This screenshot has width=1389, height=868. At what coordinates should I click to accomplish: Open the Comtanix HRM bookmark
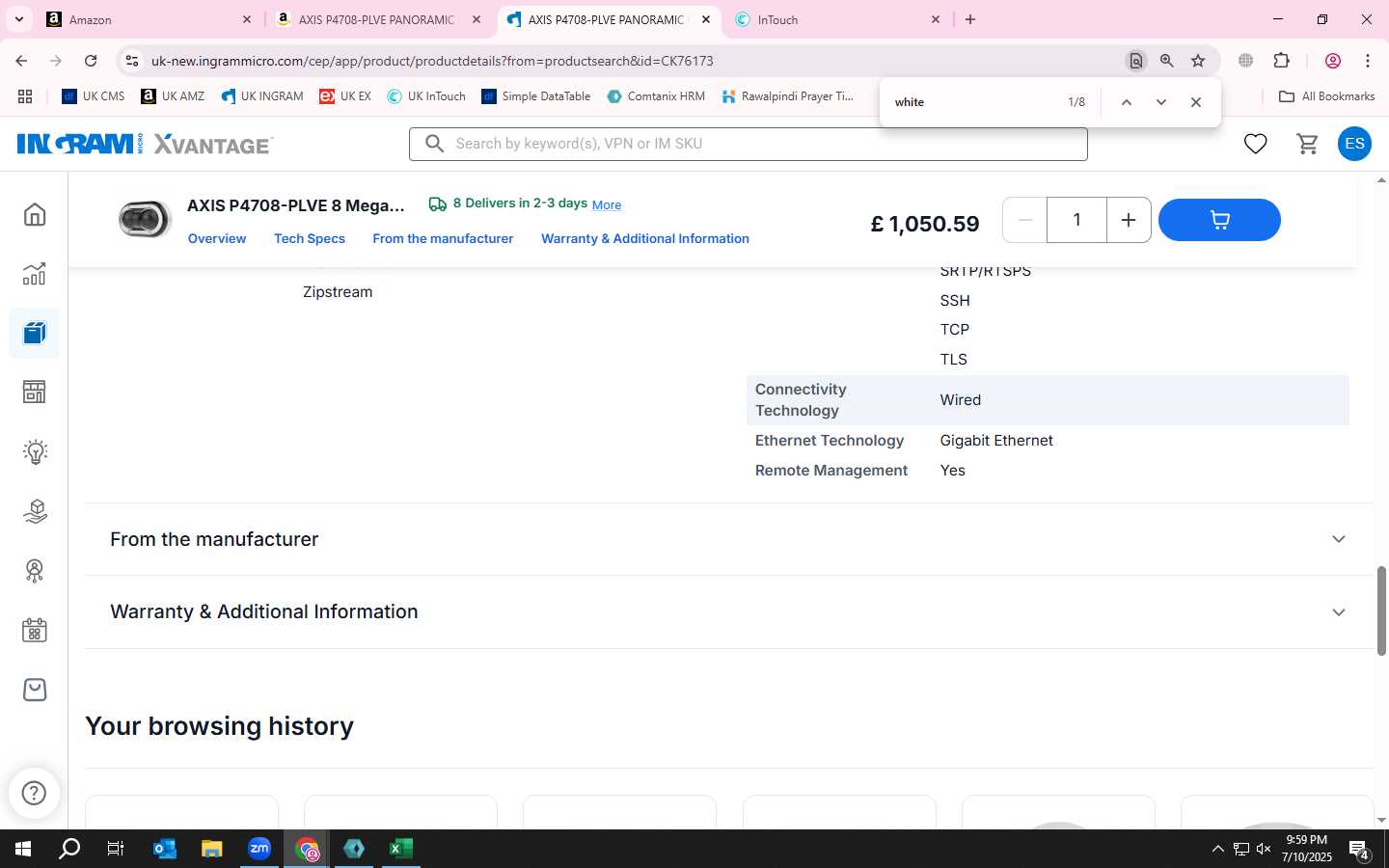656,96
